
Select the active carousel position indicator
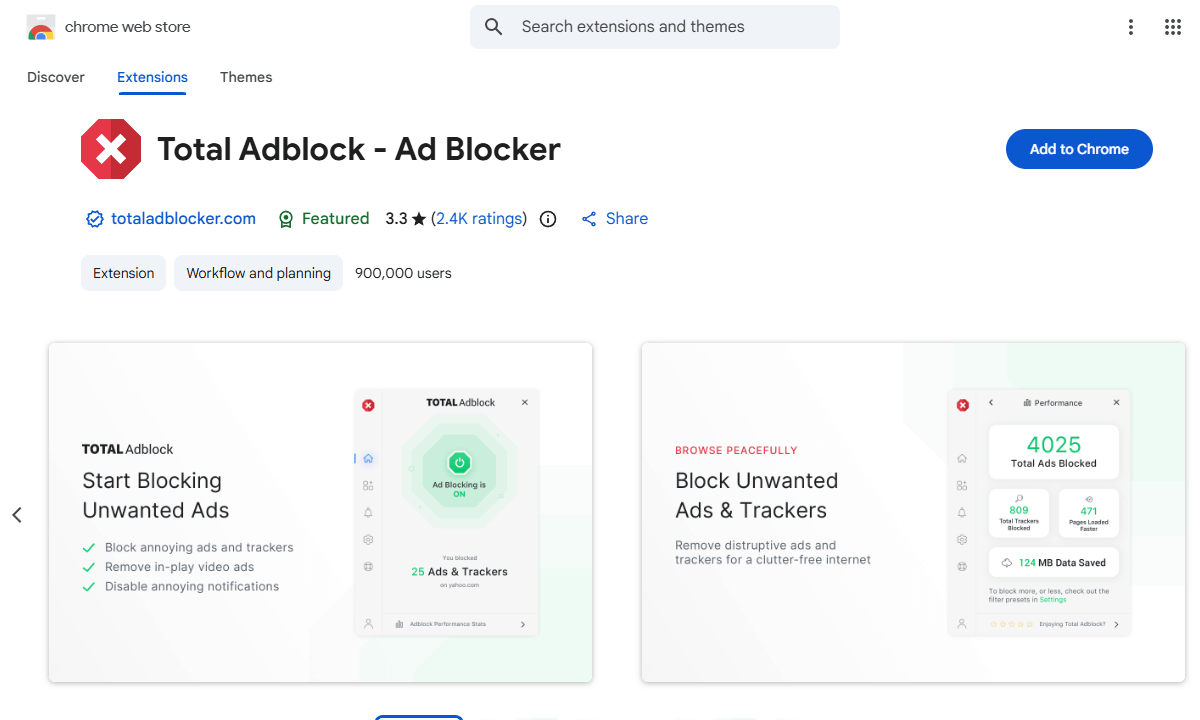tap(419, 717)
